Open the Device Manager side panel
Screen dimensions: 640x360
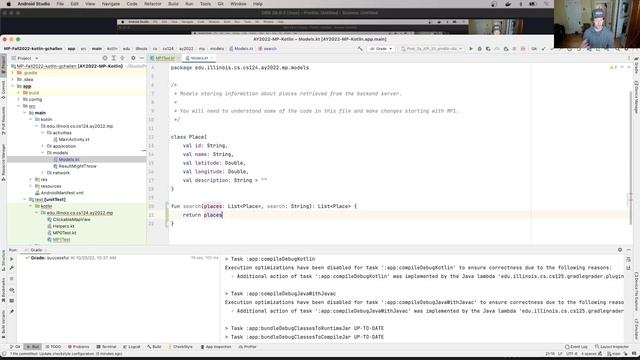(x=636, y=97)
